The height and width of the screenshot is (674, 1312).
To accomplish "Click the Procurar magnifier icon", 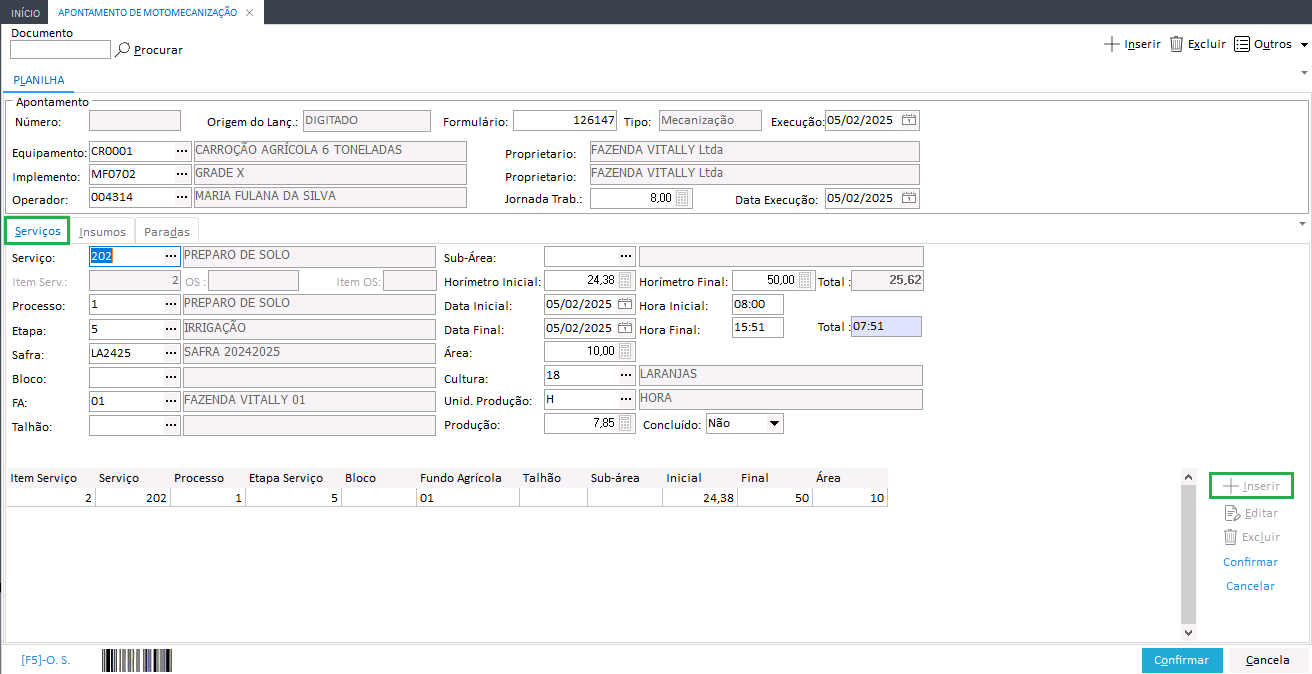I will click(x=123, y=49).
